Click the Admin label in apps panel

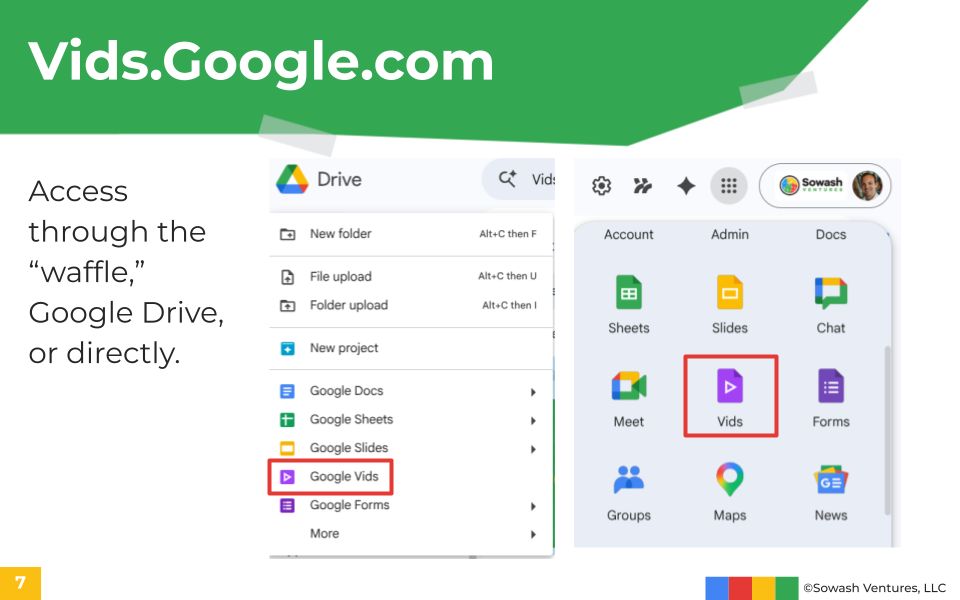(730, 234)
